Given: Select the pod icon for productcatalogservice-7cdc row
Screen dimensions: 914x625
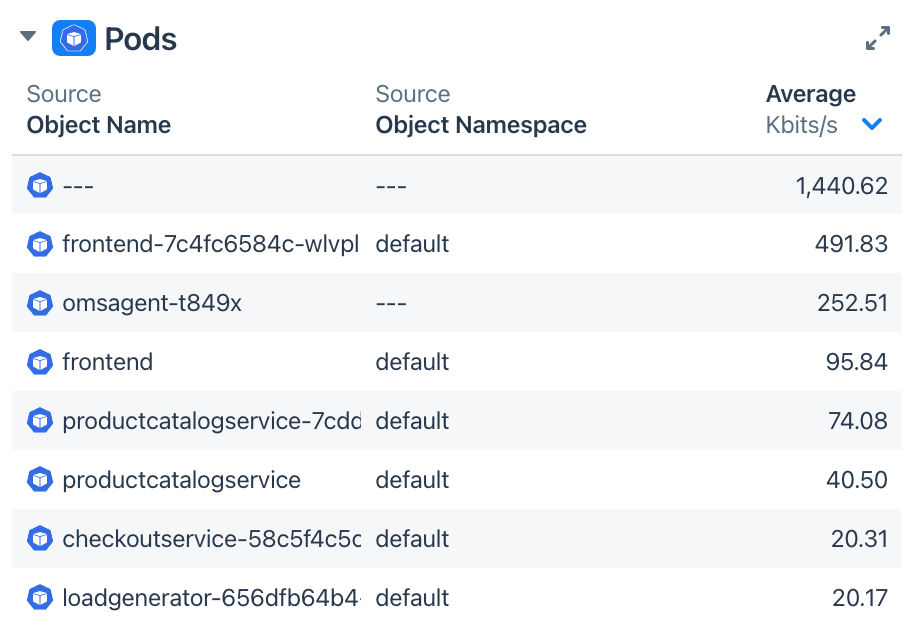Looking at the screenshot, I should tap(39, 420).
